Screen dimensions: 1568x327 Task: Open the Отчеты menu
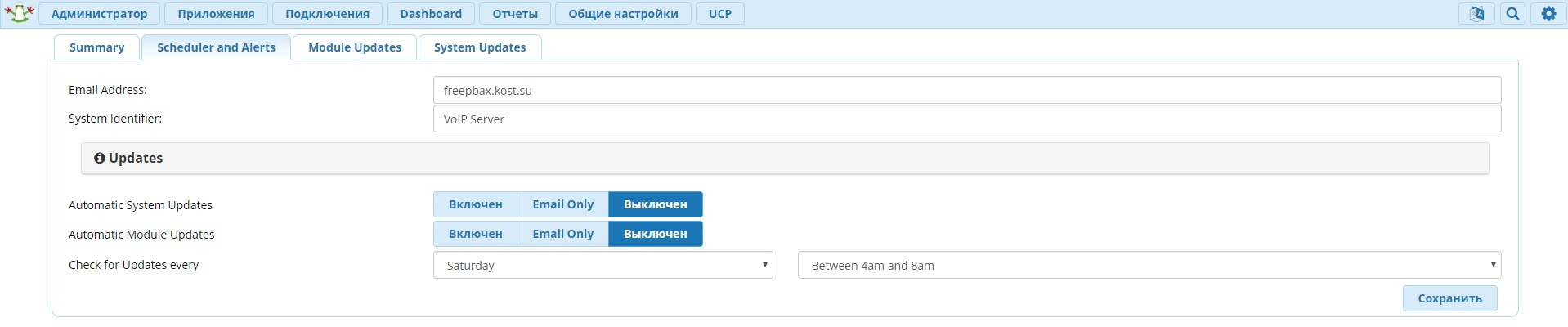coord(515,14)
